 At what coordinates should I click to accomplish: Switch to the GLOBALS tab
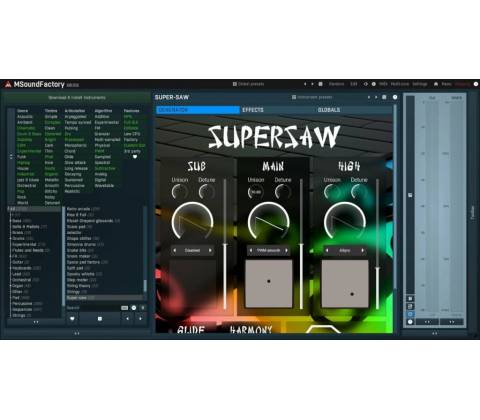click(329, 110)
